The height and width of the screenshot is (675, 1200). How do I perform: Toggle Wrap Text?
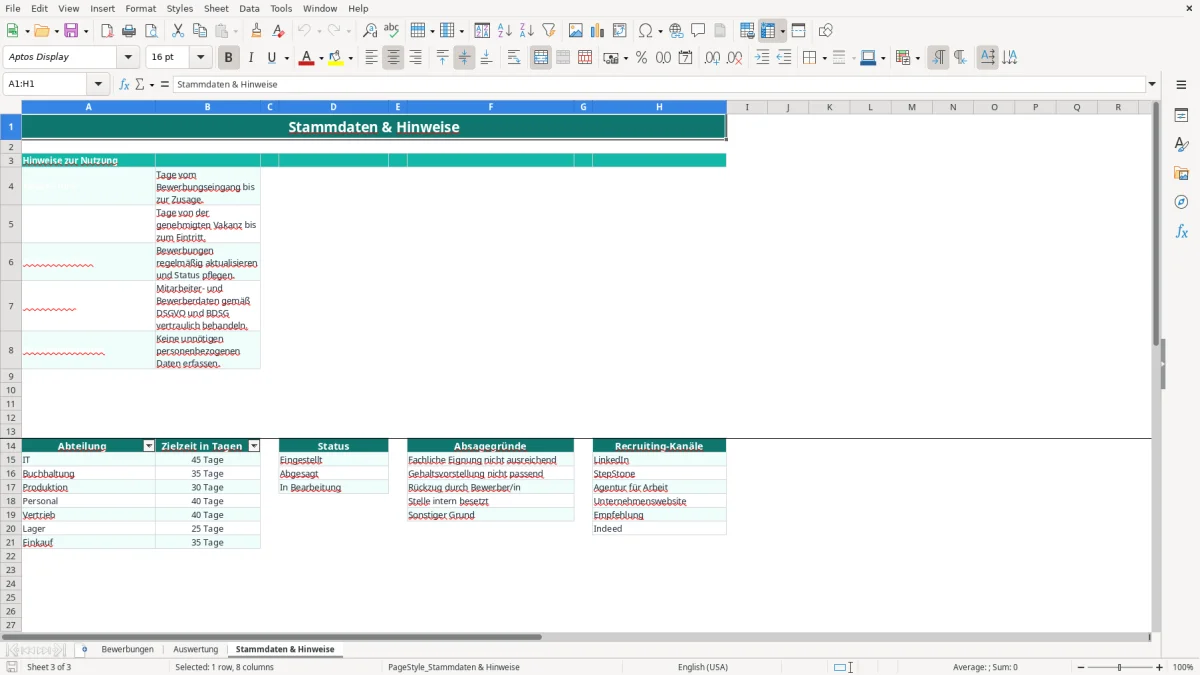point(514,58)
